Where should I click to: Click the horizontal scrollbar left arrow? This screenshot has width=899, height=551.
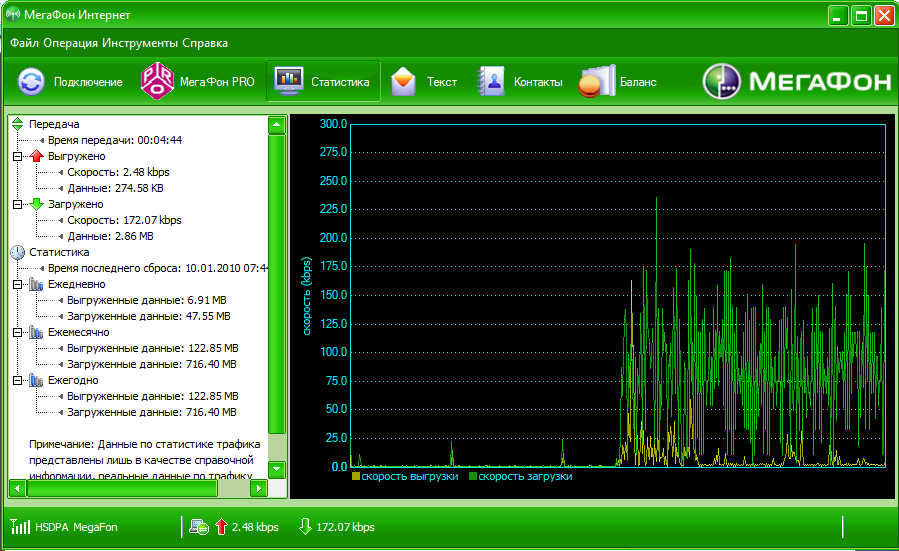tap(18, 489)
